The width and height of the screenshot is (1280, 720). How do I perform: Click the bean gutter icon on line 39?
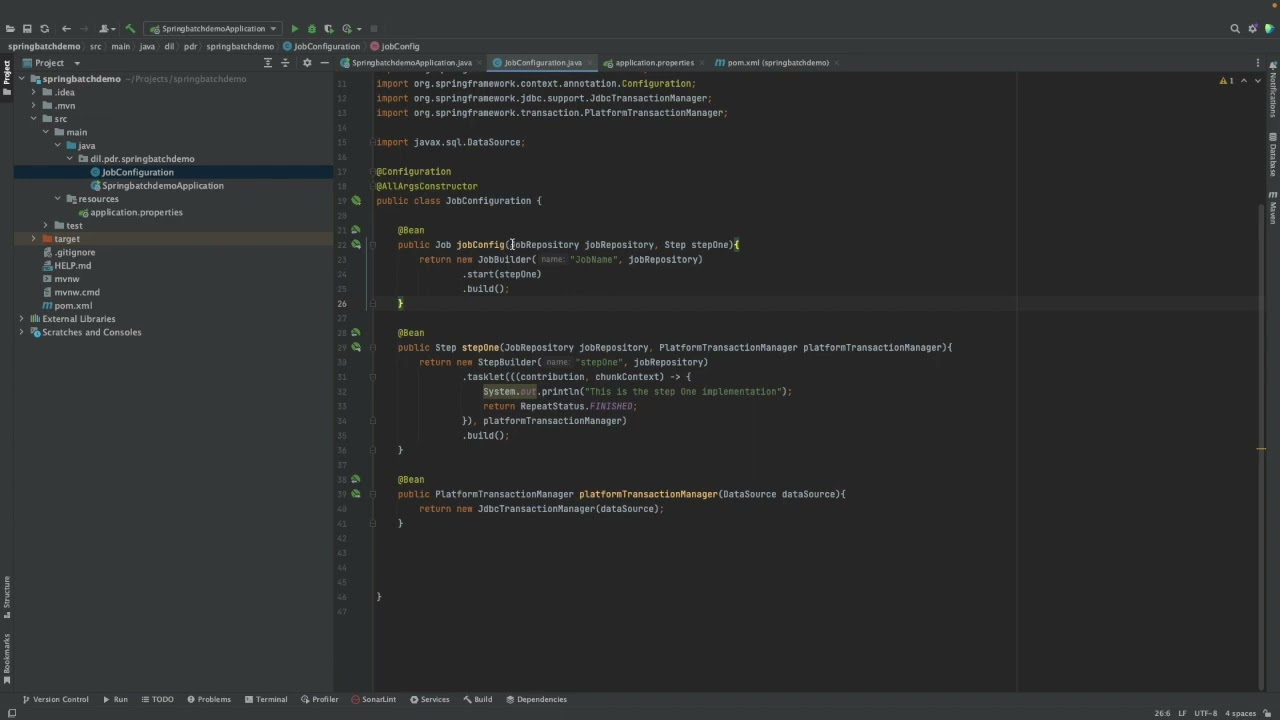(356, 494)
